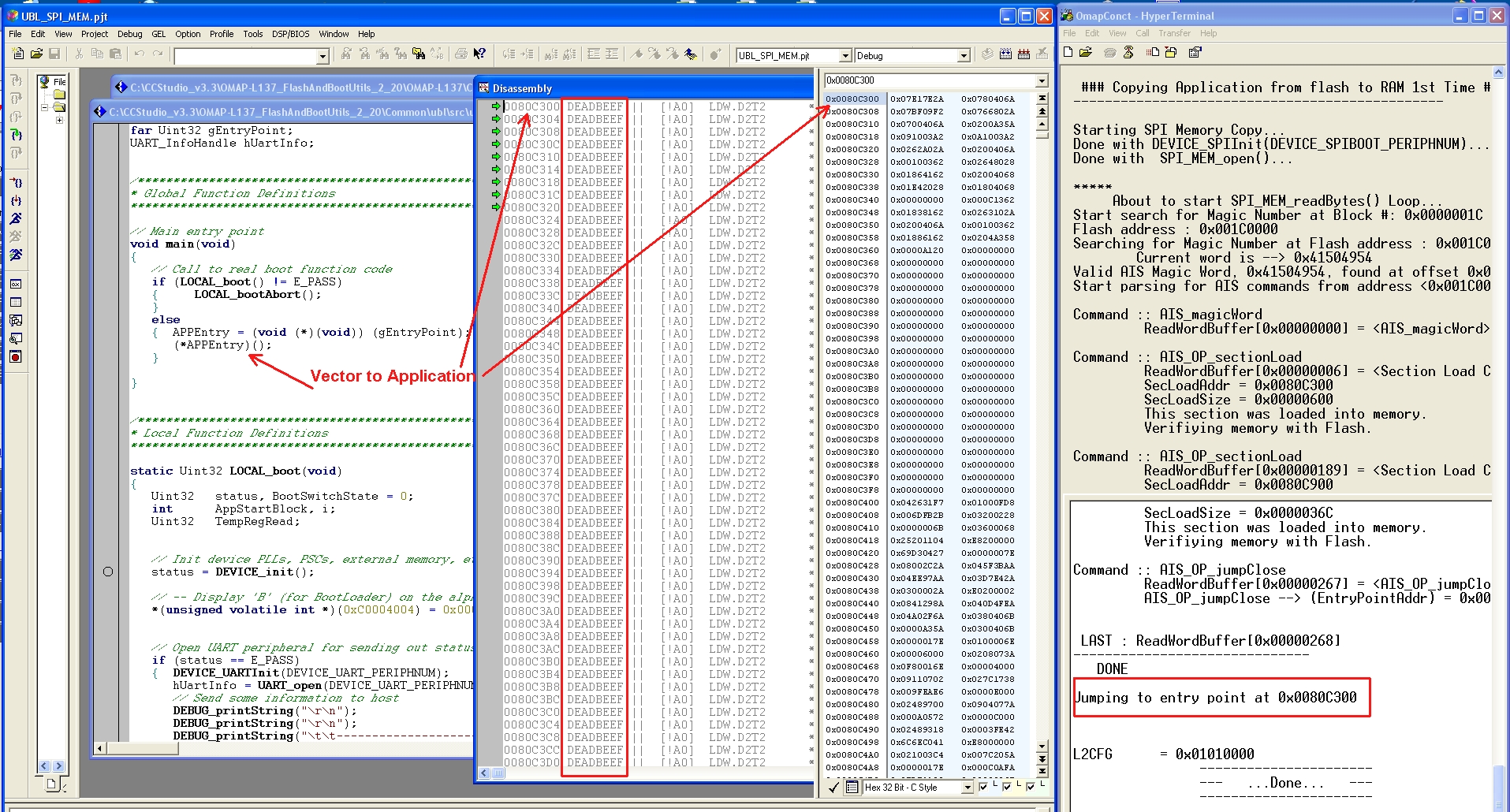Click the HyperTerminal Properties icon
This screenshot has width=1510, height=812.
(1195, 52)
